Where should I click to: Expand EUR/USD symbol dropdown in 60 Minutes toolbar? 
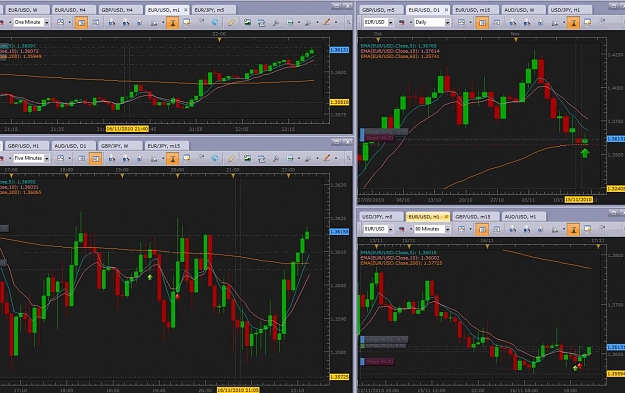tap(390, 229)
